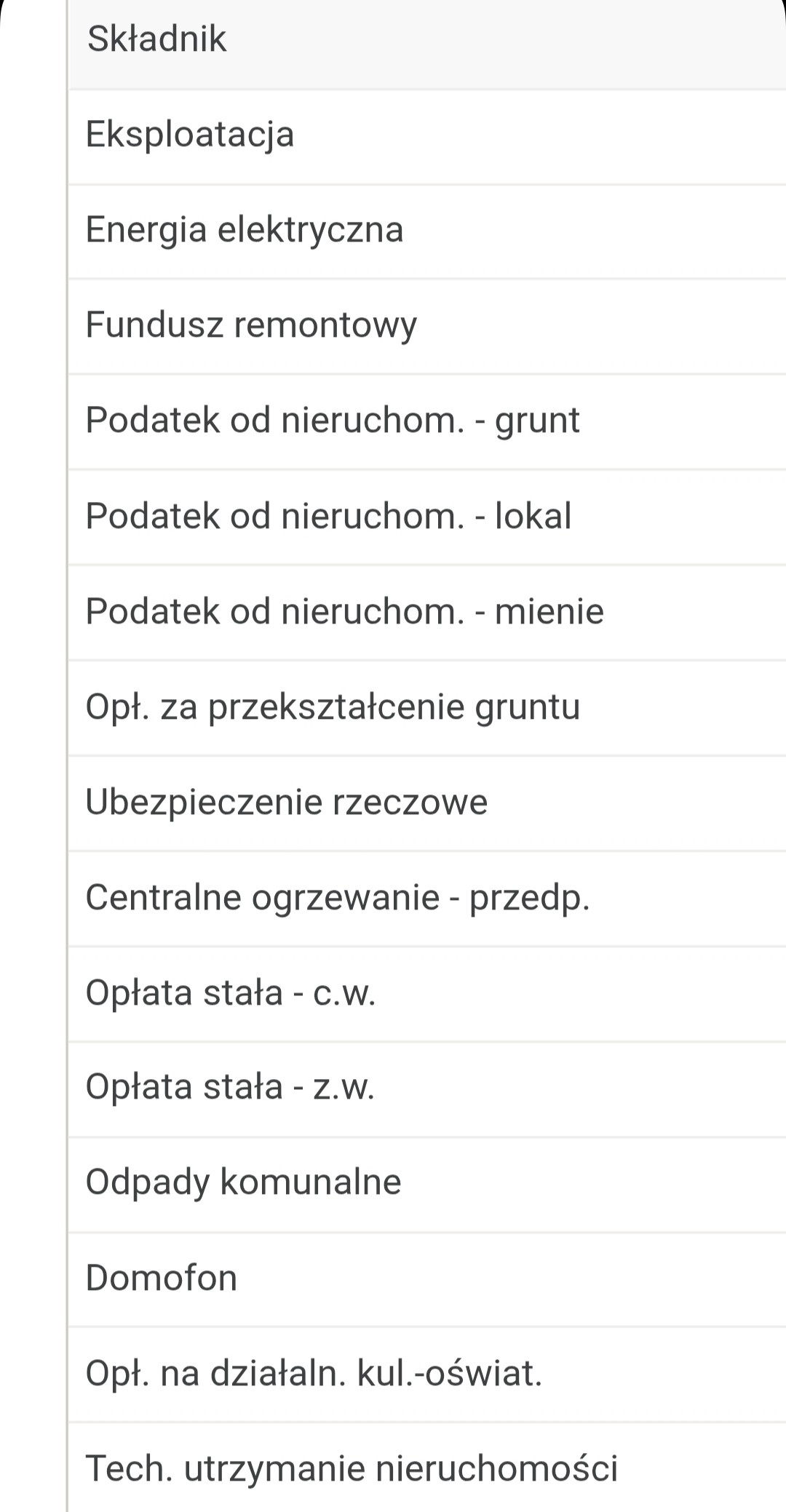Screen dimensions: 786x1512
Task: Click the word 'mienie' in the tax row
Action: [x=549, y=611]
